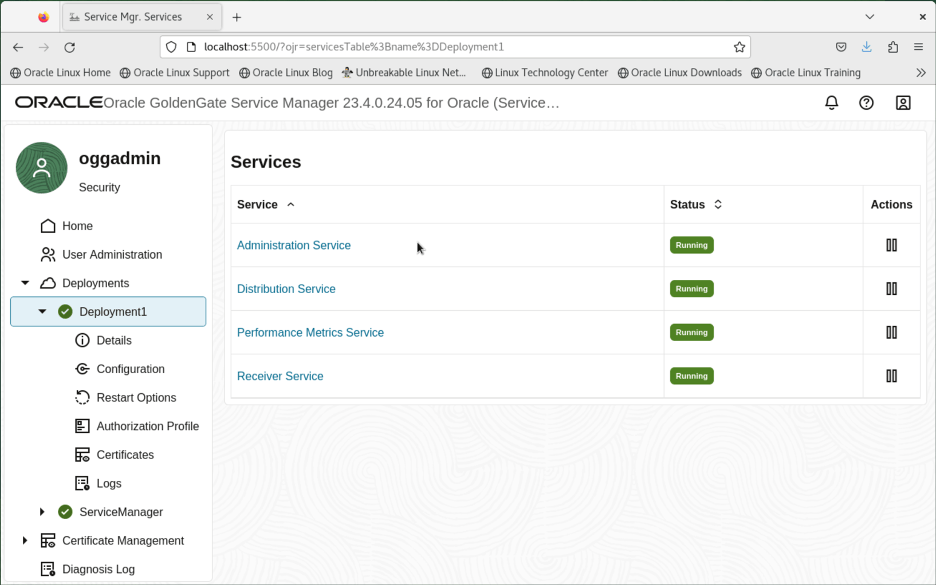Open the user account profile icon
936x586 pixels.
(x=903, y=103)
